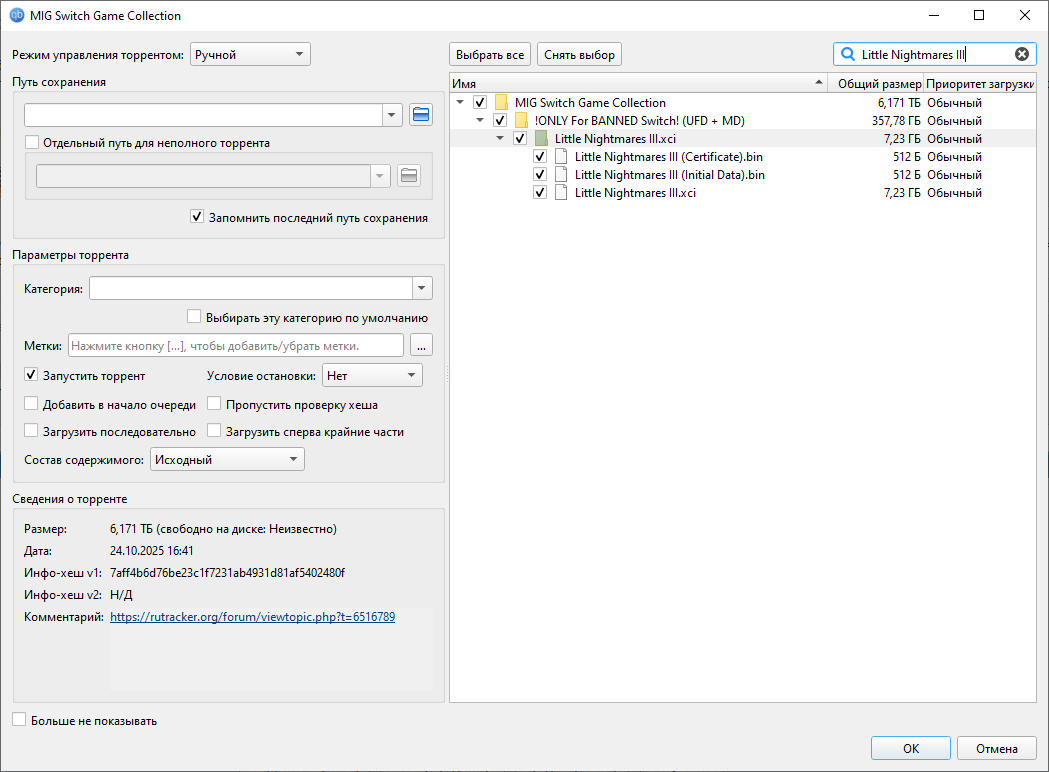Open the rutracker.org comment link
The height and width of the screenshot is (772, 1049).
(252, 618)
